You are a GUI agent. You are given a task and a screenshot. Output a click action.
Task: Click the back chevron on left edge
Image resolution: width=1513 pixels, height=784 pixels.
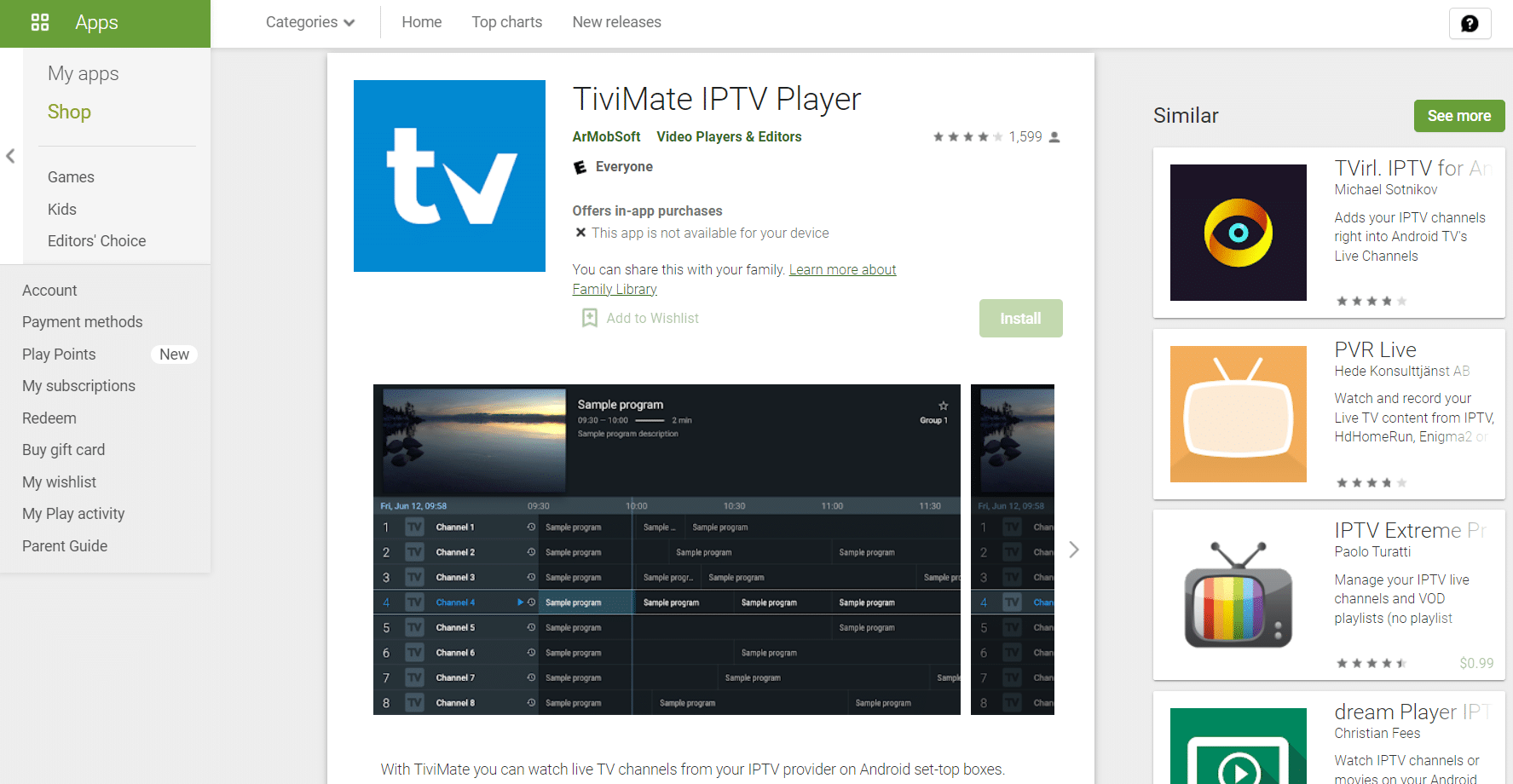tap(10, 156)
